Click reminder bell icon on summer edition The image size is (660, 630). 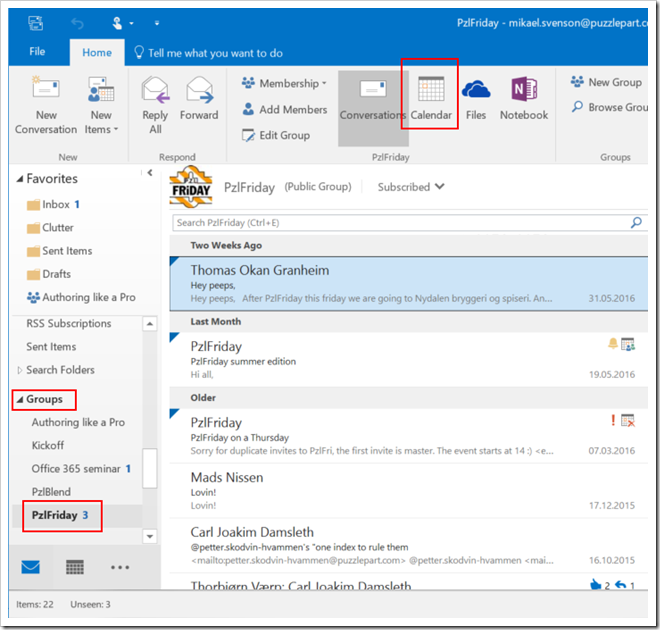point(613,343)
